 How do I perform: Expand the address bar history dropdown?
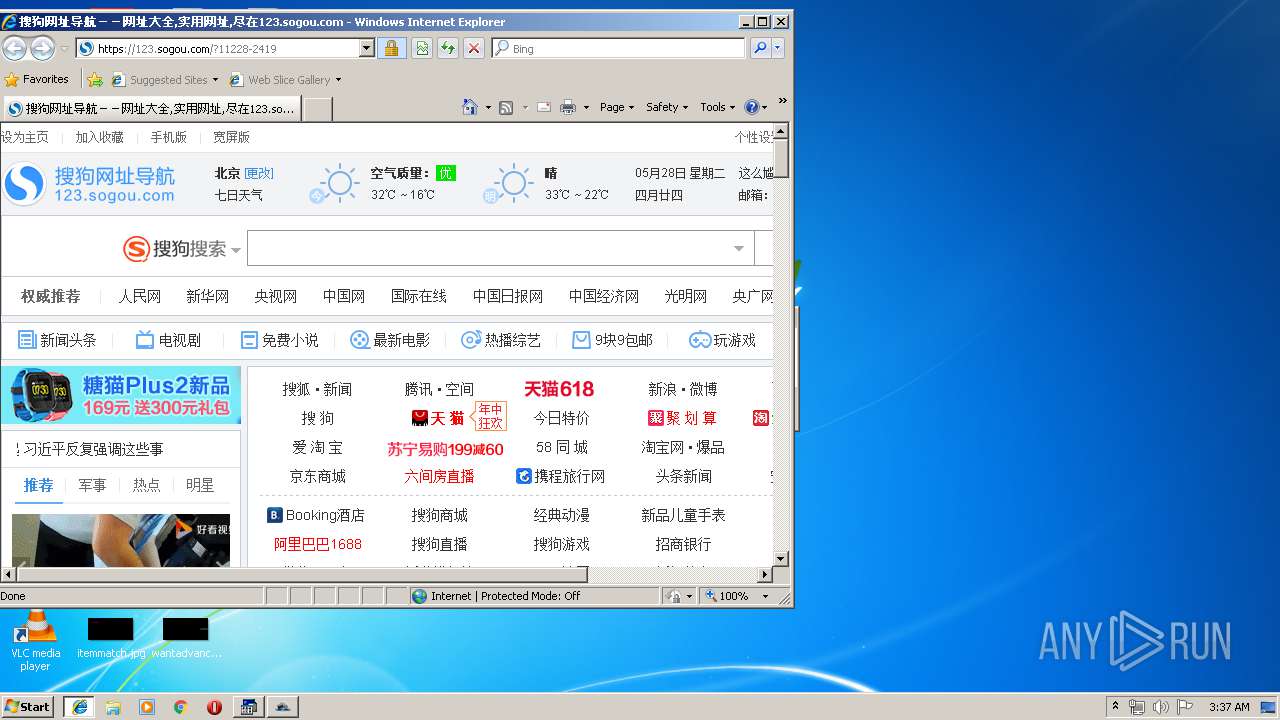pos(366,48)
